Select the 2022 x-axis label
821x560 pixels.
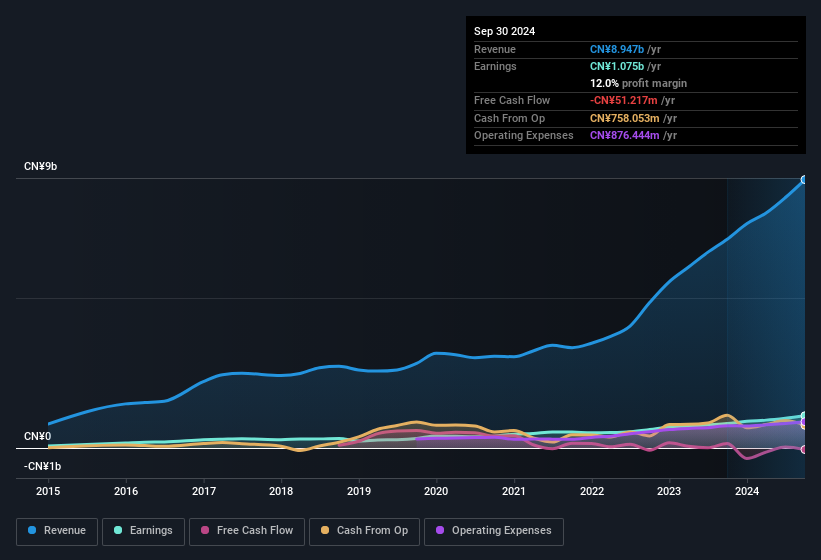pos(592,491)
